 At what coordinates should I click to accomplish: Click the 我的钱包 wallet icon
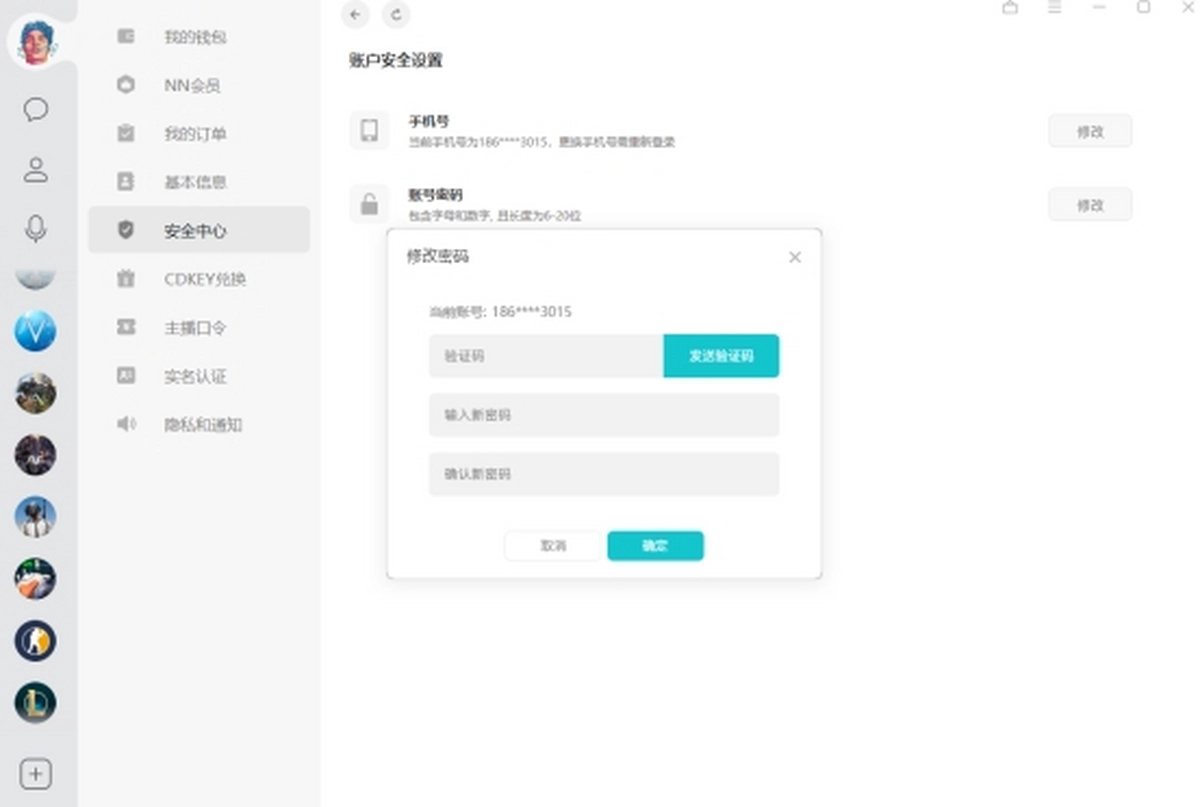point(126,37)
